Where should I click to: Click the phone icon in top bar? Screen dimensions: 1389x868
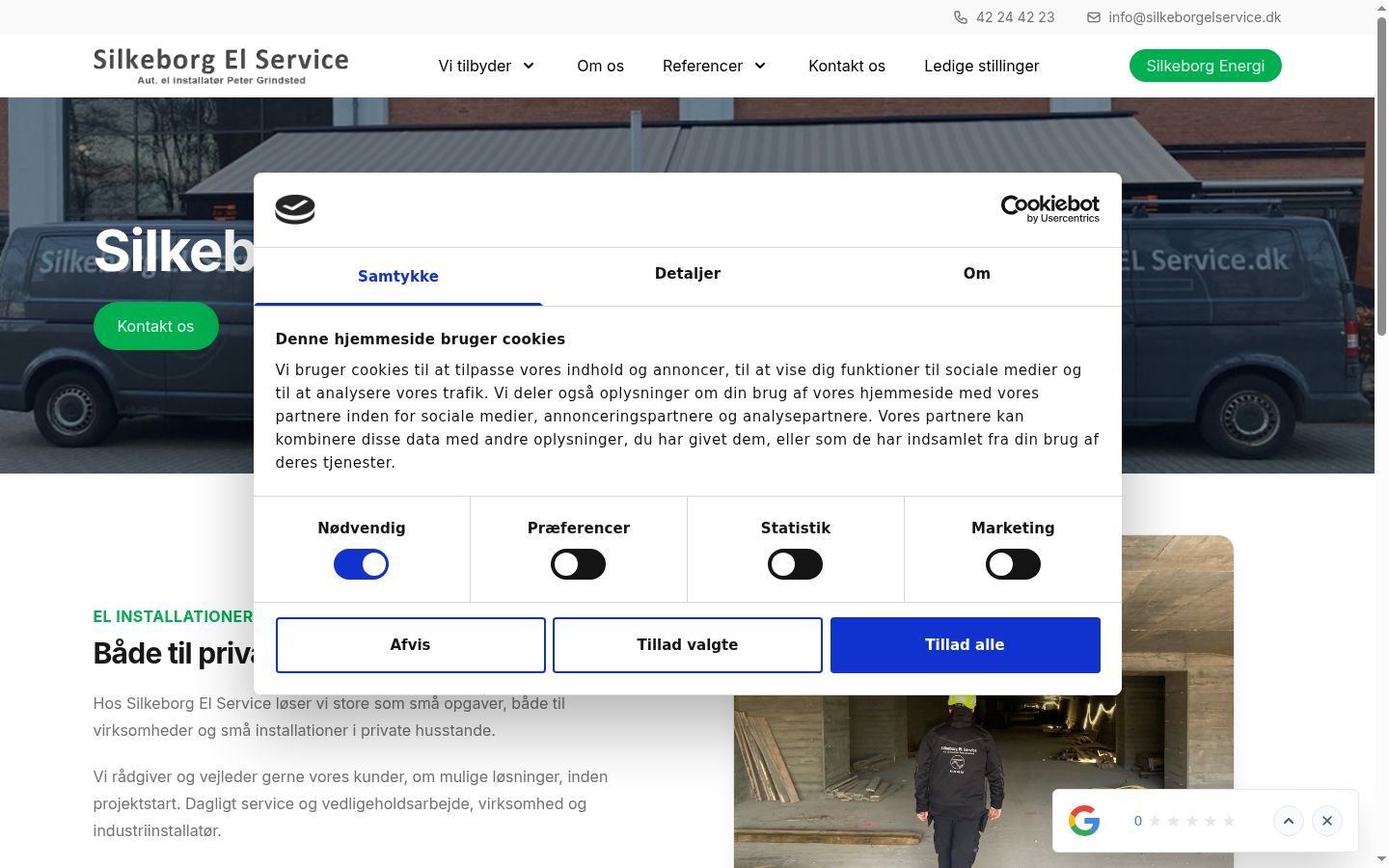pos(961,17)
